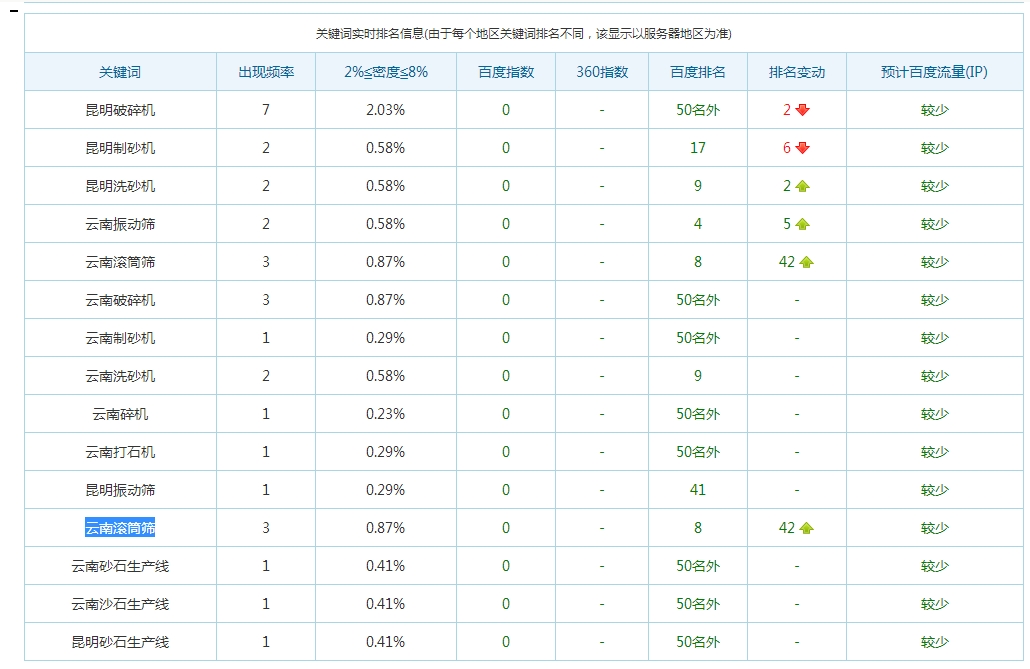Image resolution: width=1030 pixels, height=669 pixels.
Task: Click 较少 in the 昆明破碎机 row
Action: click(934, 110)
